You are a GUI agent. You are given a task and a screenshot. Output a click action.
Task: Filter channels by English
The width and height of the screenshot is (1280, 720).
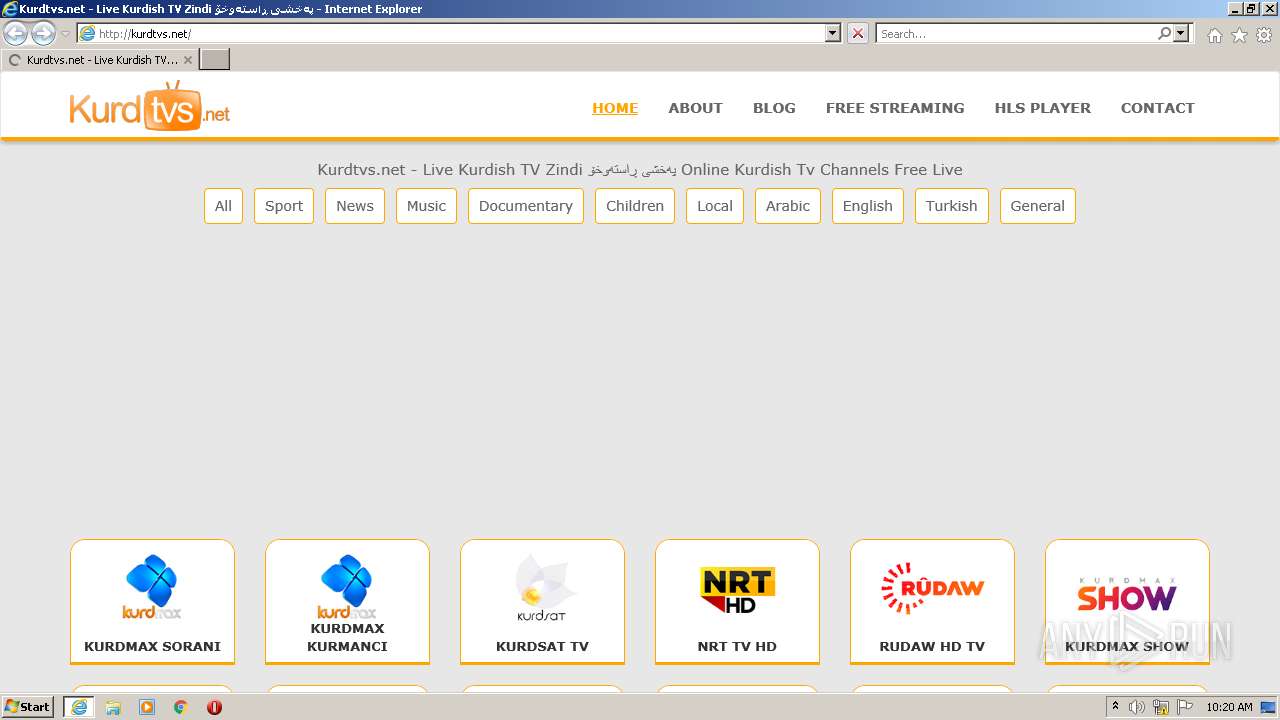coord(867,206)
